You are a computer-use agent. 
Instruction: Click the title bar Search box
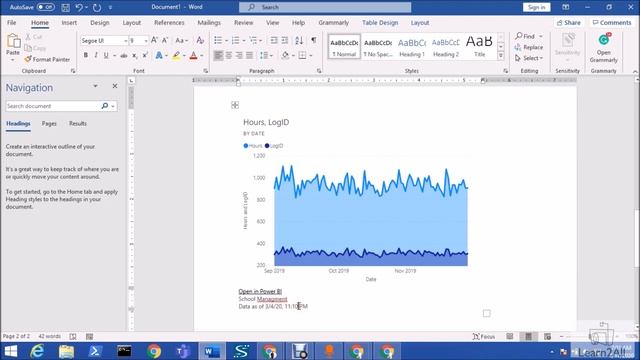tap(325, 7)
